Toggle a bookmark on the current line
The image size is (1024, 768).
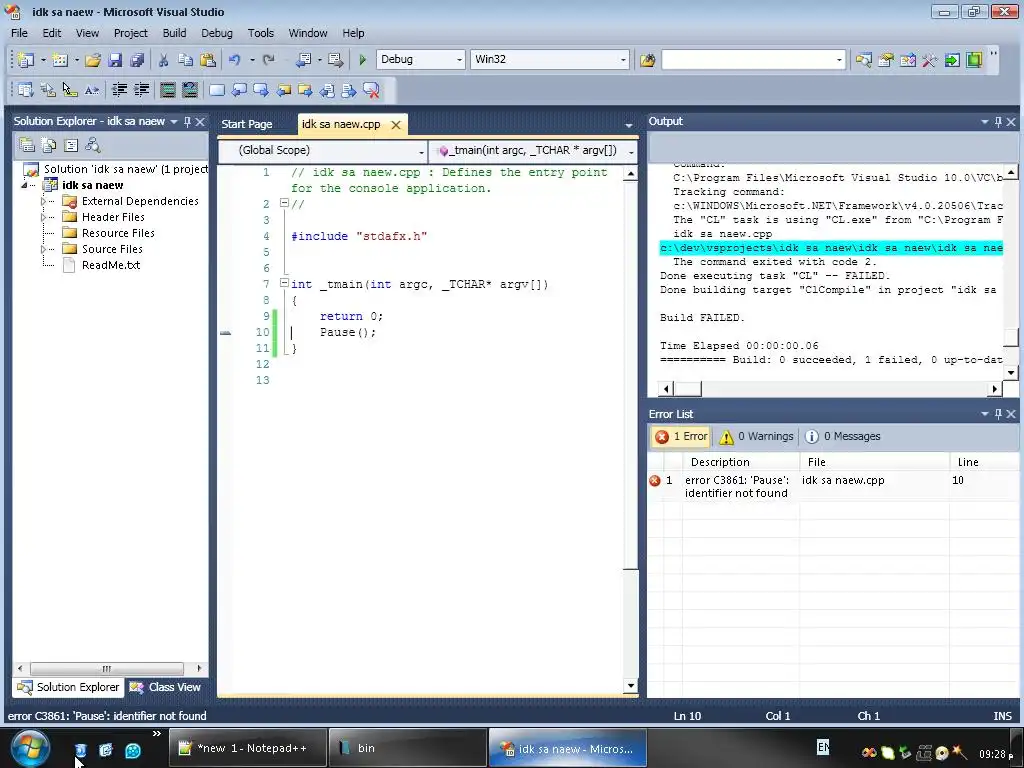[217, 90]
